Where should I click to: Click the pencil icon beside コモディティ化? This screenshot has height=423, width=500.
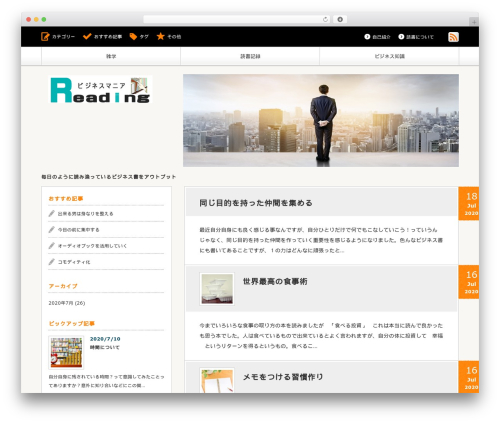click(51, 262)
